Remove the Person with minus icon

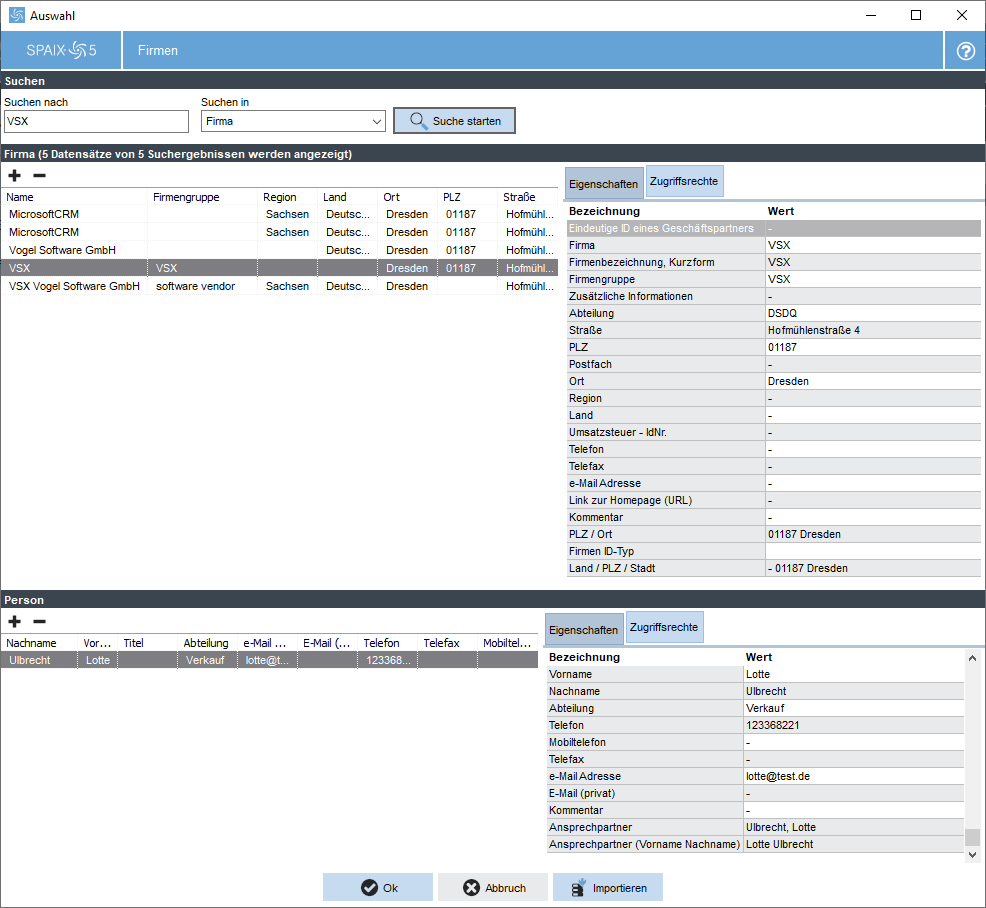[39, 622]
